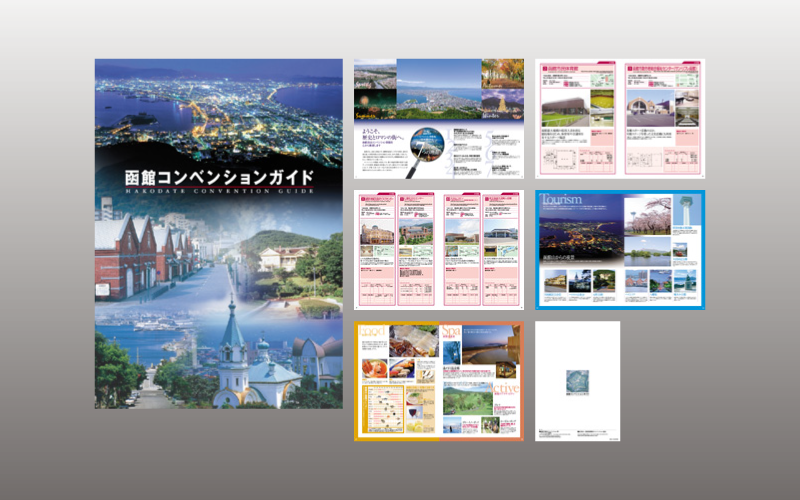
Task: Click the Active heading
Action: tap(504, 387)
